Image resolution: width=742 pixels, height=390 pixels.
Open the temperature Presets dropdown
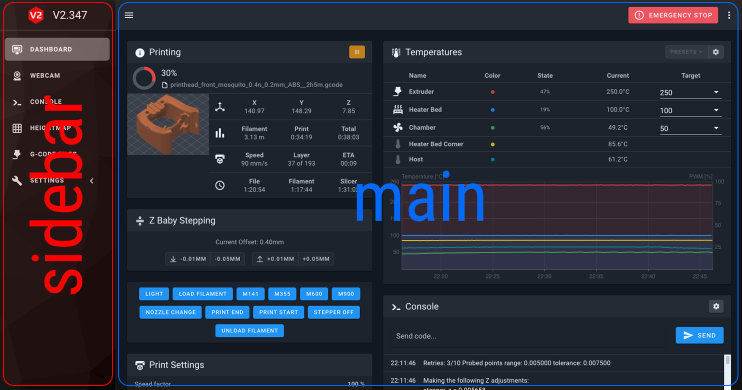[686, 52]
